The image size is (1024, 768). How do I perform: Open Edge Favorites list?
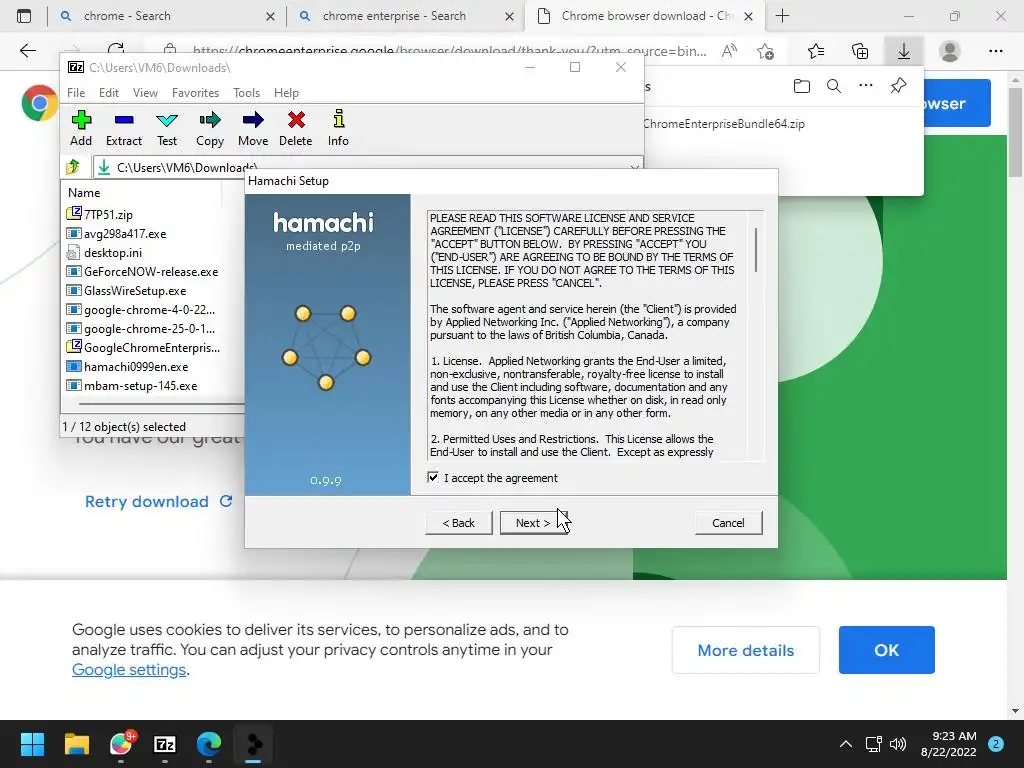[816, 51]
